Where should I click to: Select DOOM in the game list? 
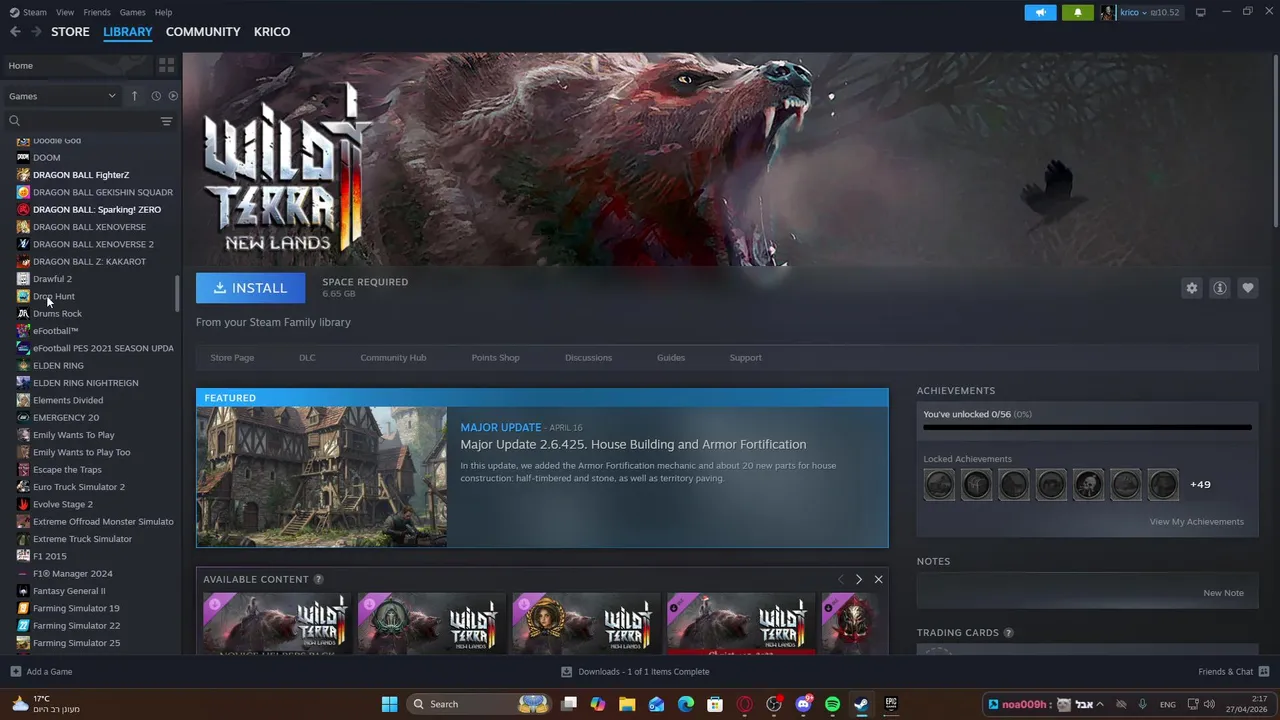point(46,157)
